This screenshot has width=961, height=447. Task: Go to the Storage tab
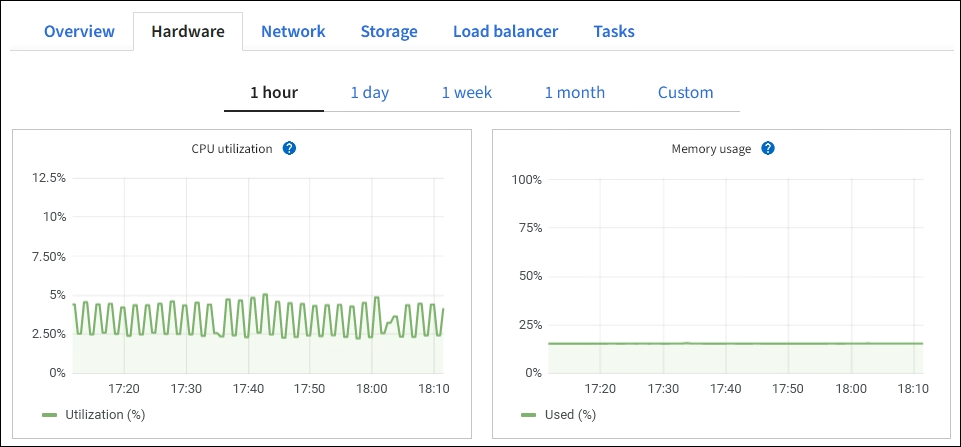[x=389, y=31]
